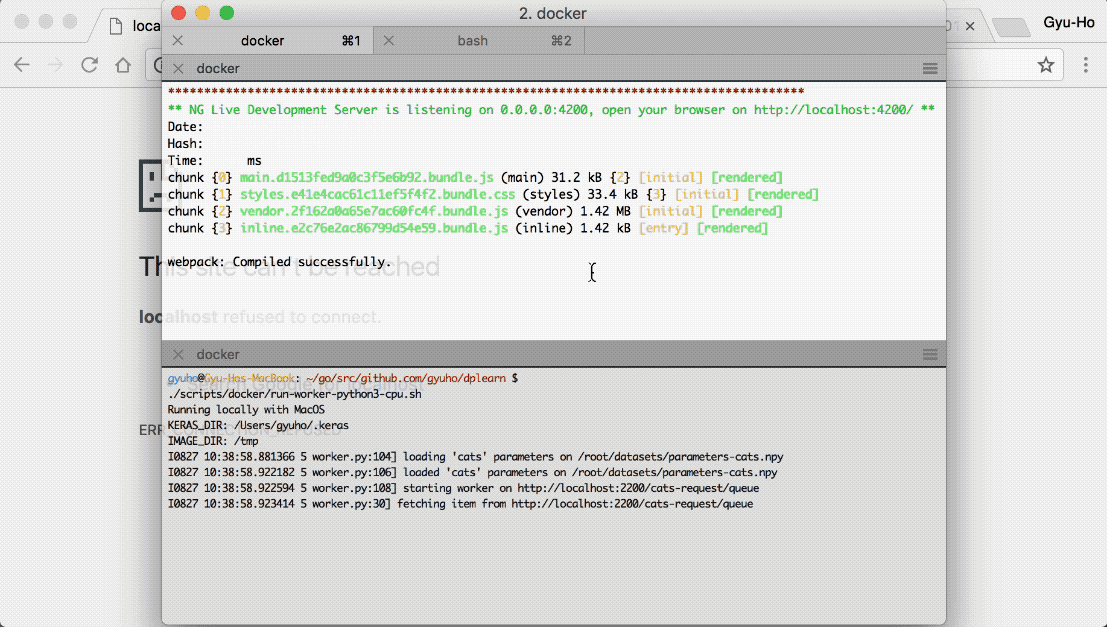Open Chrome three-dot menu
The image size is (1107, 627).
(x=1085, y=65)
